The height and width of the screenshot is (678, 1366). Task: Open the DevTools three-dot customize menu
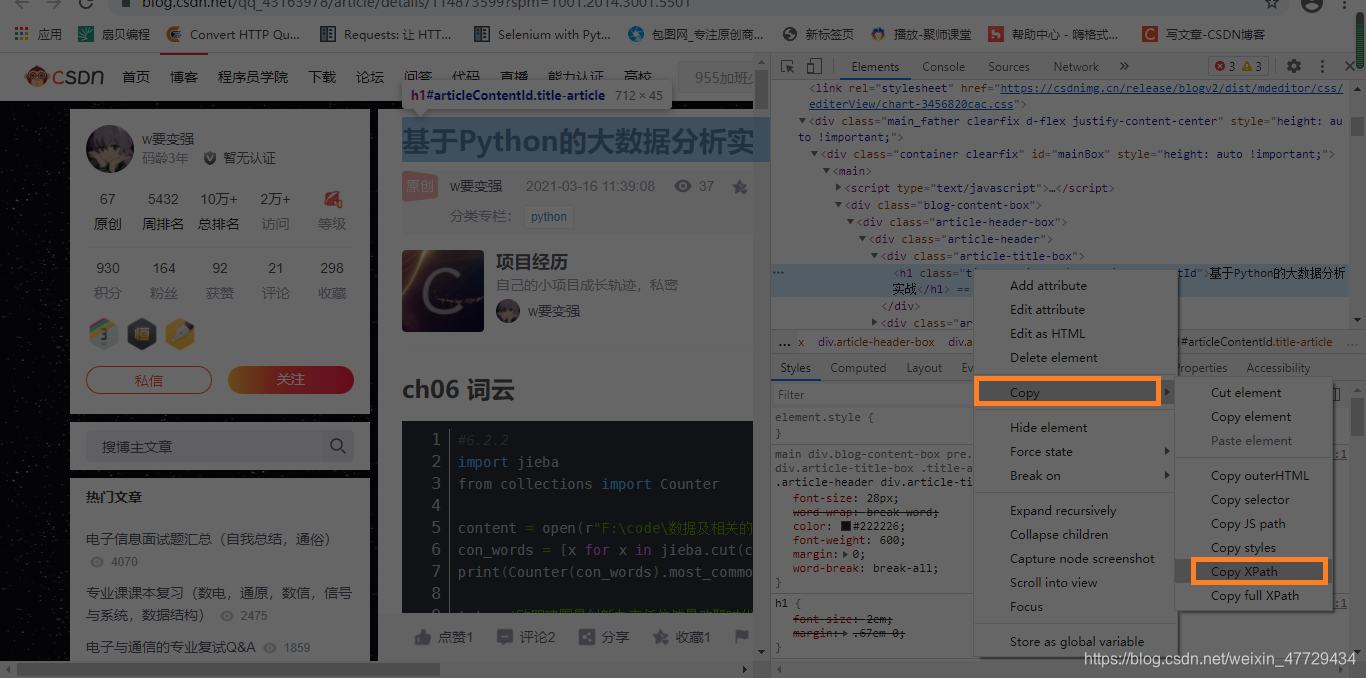pos(1323,67)
